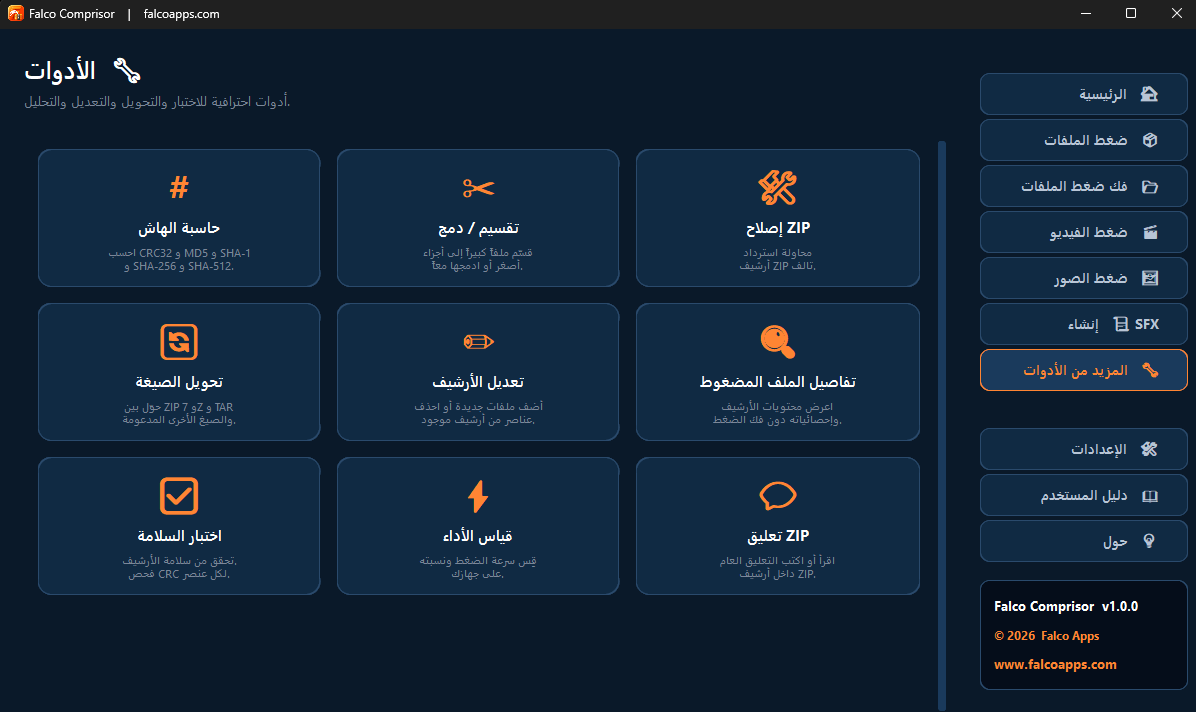Open تفاصيل الملف المضغوط tool card

pos(777,372)
